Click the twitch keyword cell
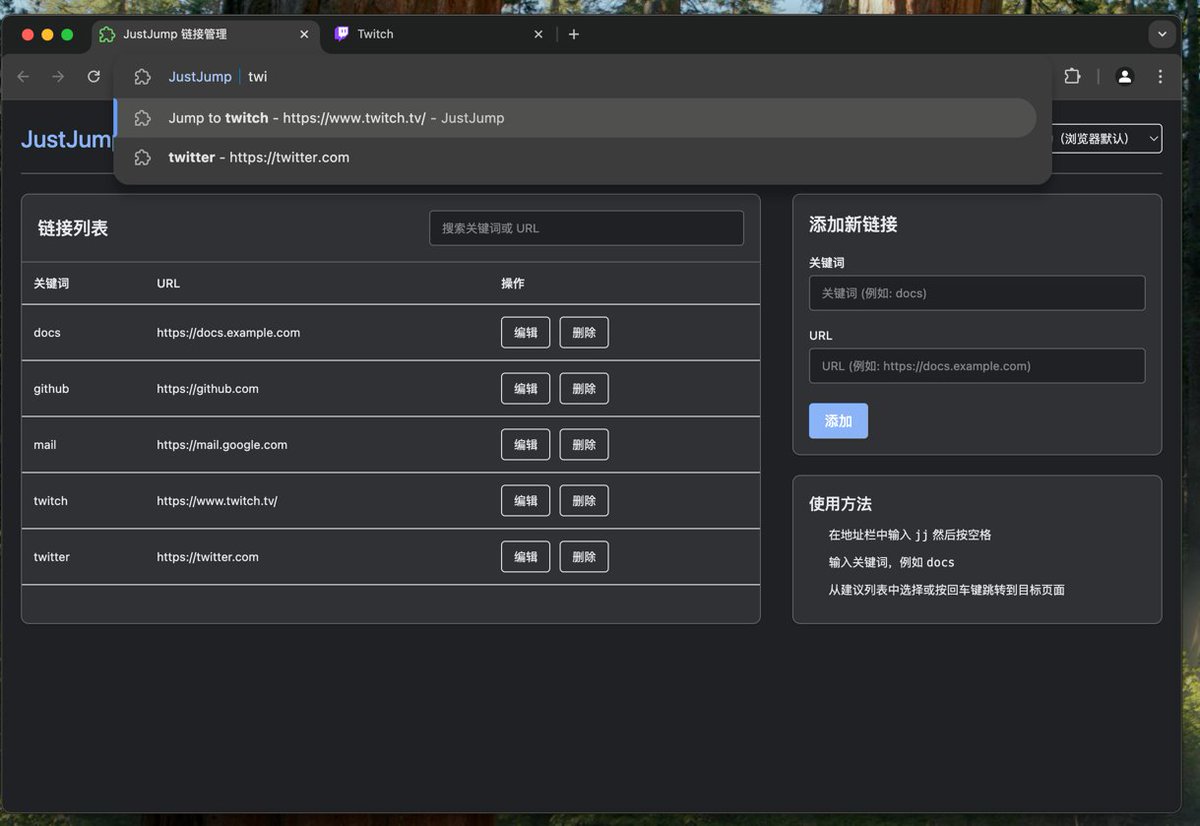 coord(50,501)
